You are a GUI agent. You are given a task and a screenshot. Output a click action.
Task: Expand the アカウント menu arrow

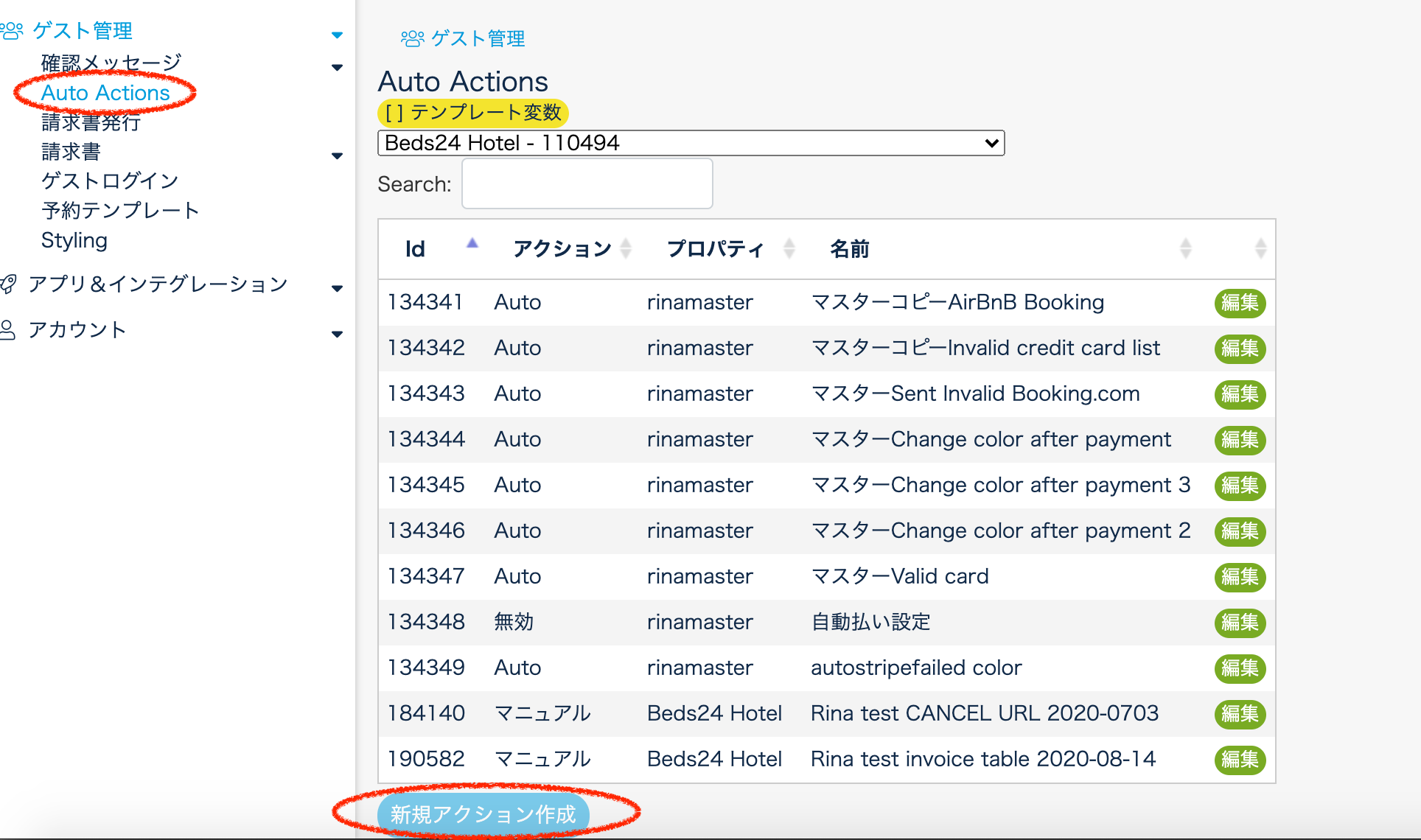337,334
